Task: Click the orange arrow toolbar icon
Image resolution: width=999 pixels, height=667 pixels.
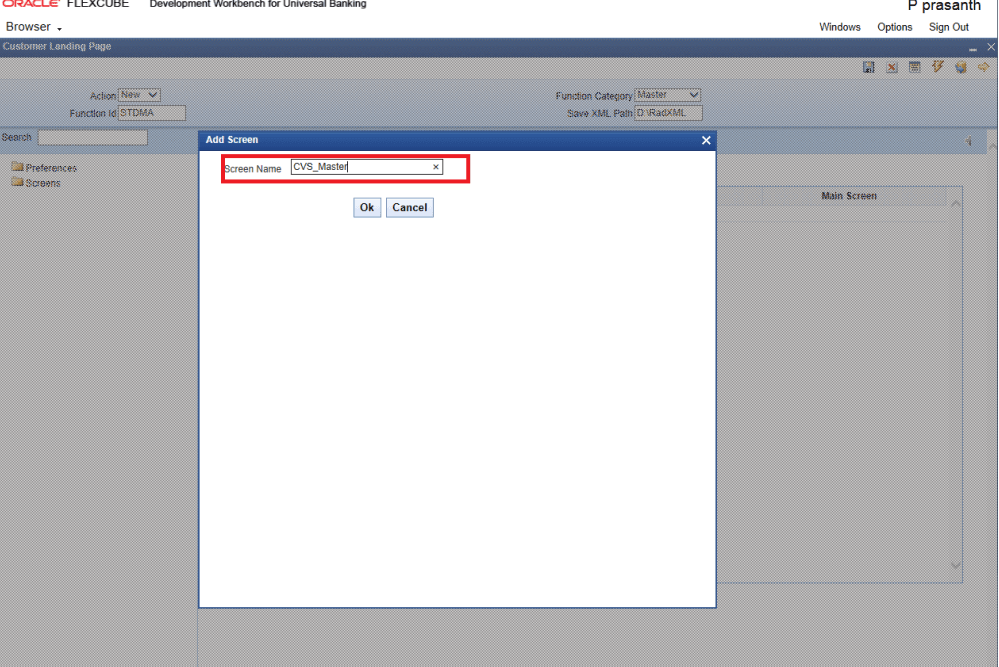Action: [983, 67]
